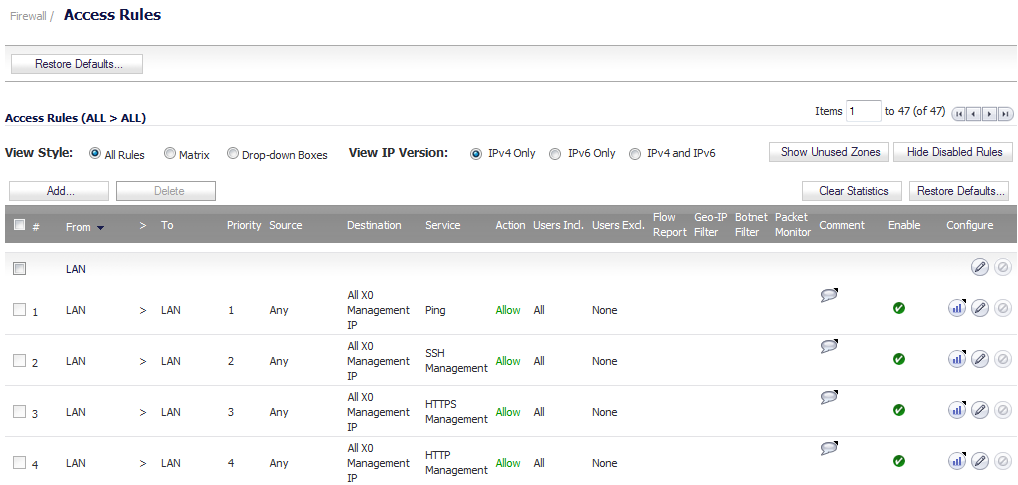Click the Items start number field

[863, 112]
